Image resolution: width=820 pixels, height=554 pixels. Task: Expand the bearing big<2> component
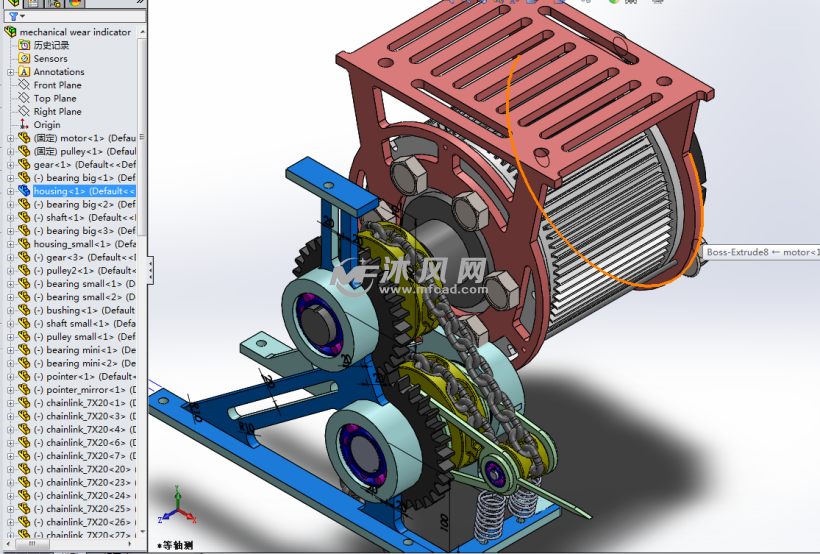[10, 204]
